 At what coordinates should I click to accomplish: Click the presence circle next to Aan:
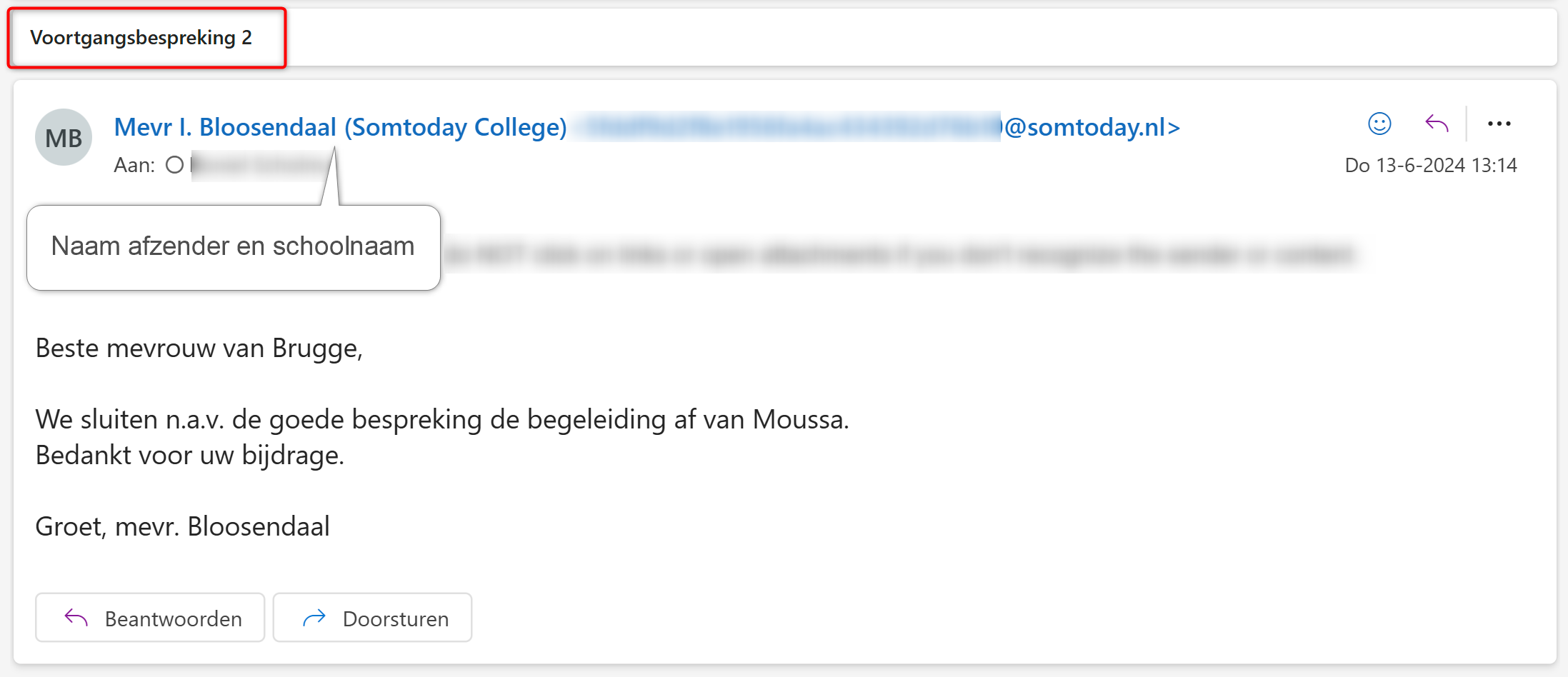click(x=174, y=165)
